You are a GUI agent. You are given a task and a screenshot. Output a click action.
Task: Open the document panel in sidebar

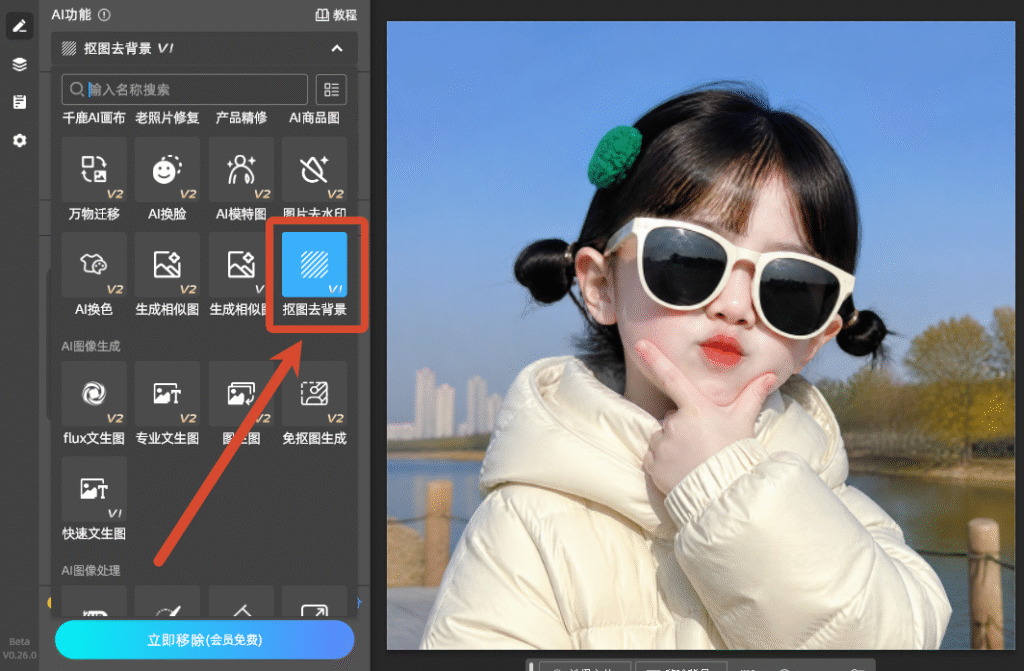coord(20,102)
